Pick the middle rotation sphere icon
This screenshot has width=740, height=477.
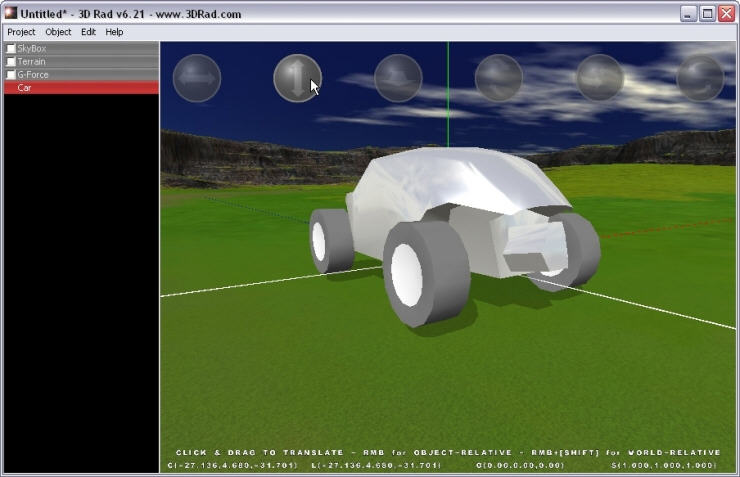click(x=600, y=78)
